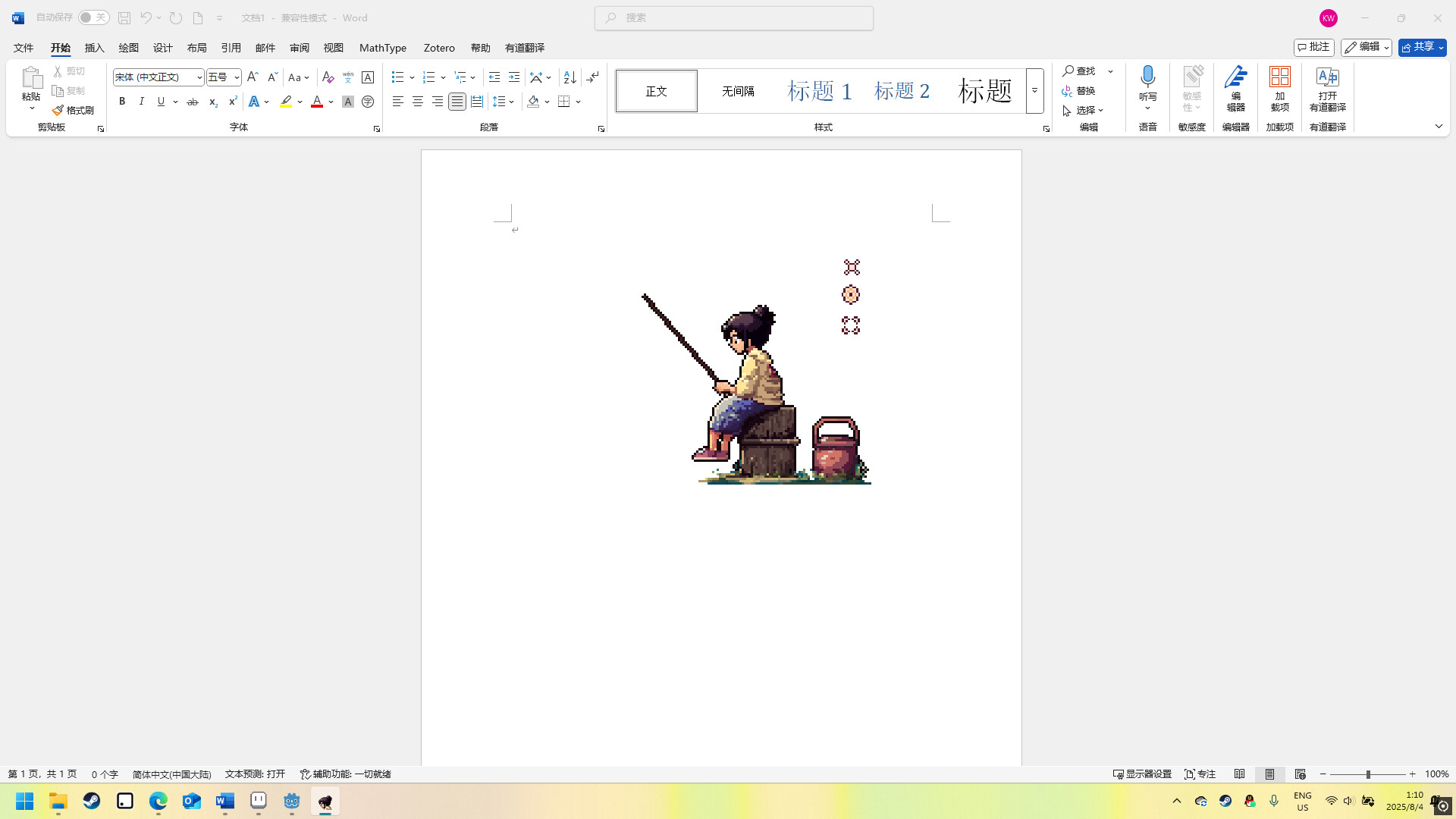Image resolution: width=1456 pixels, height=819 pixels.
Task: Apply subscript formatting
Action: (212, 101)
